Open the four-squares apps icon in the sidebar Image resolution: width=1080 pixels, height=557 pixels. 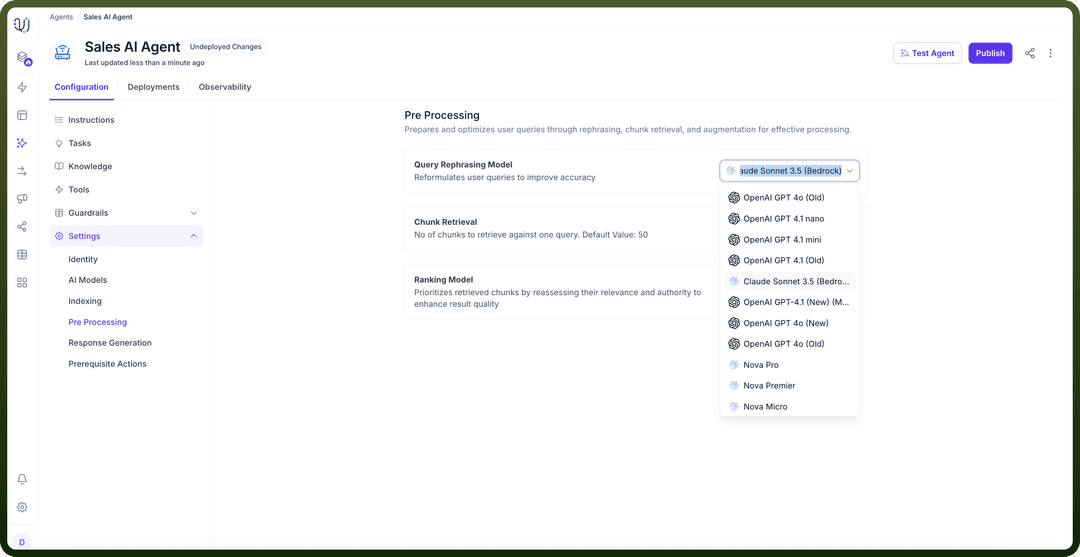[22, 282]
